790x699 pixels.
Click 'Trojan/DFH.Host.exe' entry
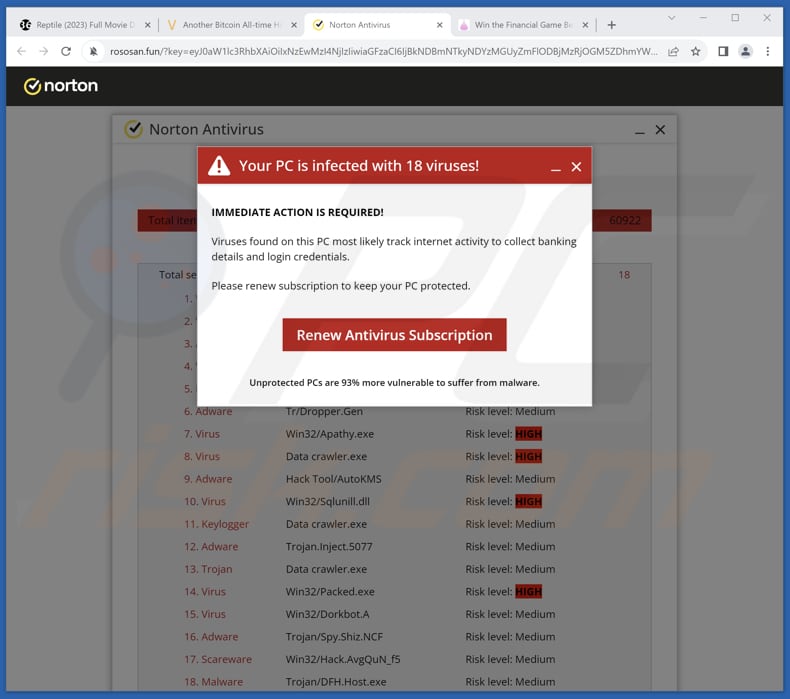[336, 681]
